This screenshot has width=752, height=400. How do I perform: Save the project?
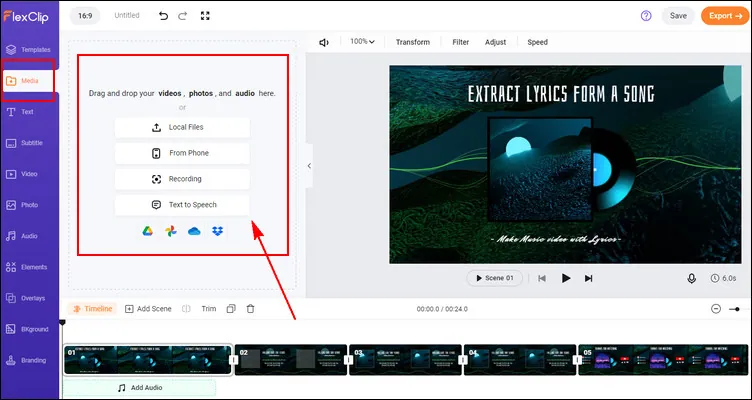click(678, 16)
